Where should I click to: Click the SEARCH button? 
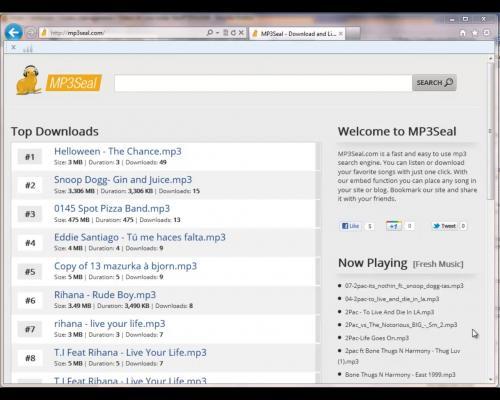point(434,83)
